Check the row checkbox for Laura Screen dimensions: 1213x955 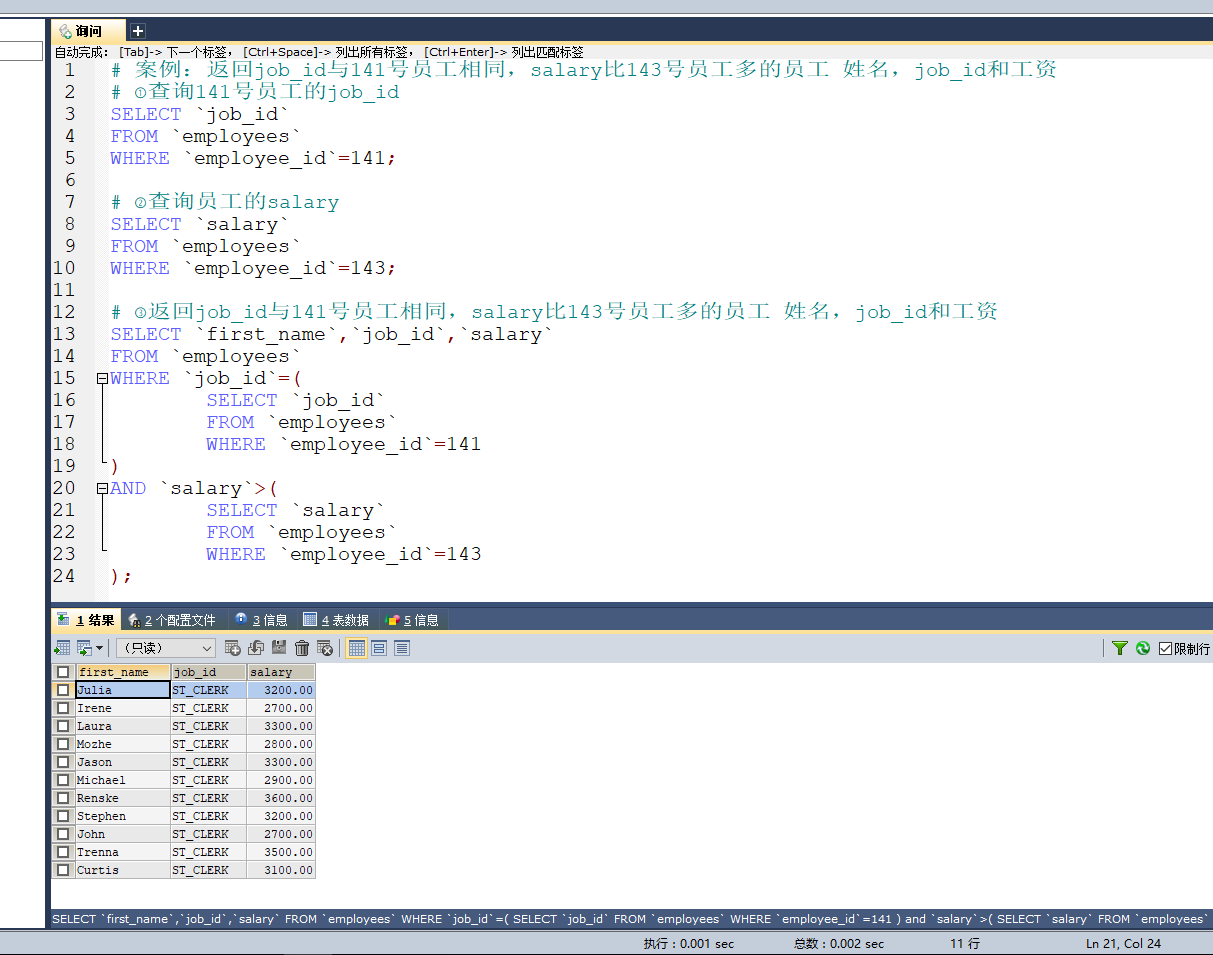[63, 726]
